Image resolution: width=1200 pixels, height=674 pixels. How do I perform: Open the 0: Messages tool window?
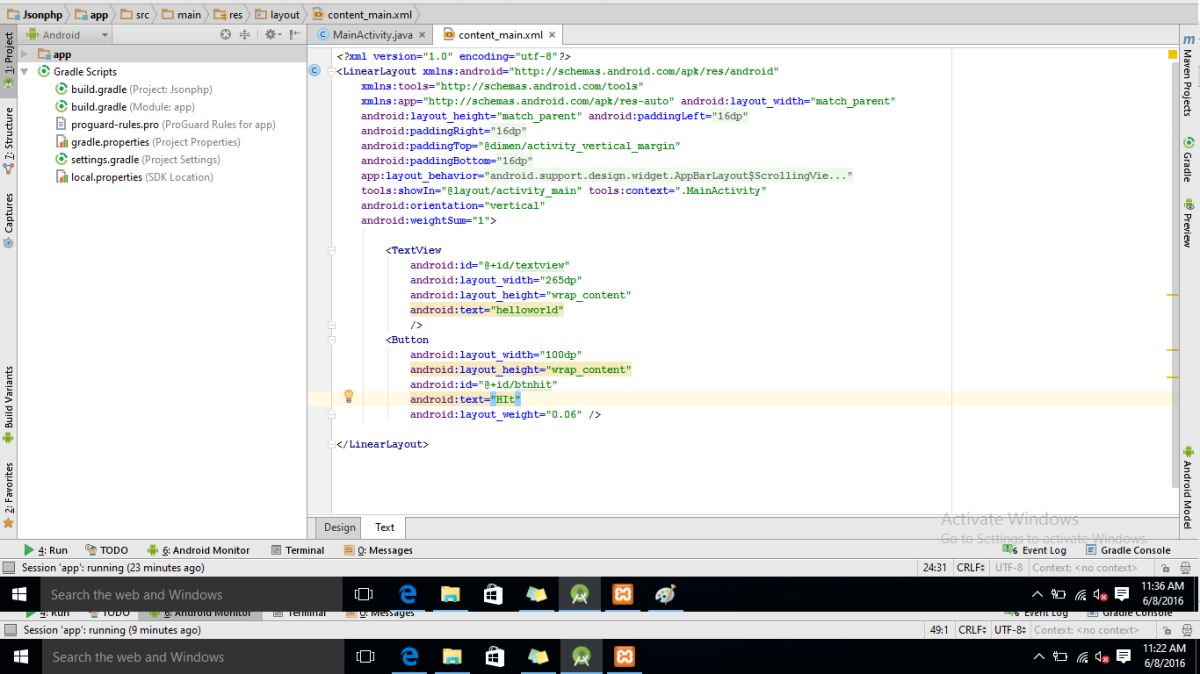(378, 550)
